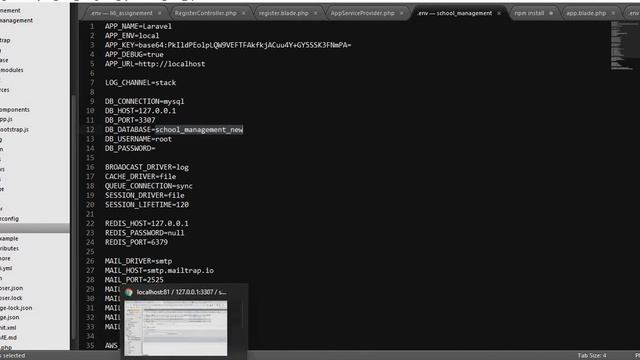This screenshot has width=640, height=360.
Task: Click the MAIL_DRIVER=smtp line
Action: click(138, 261)
